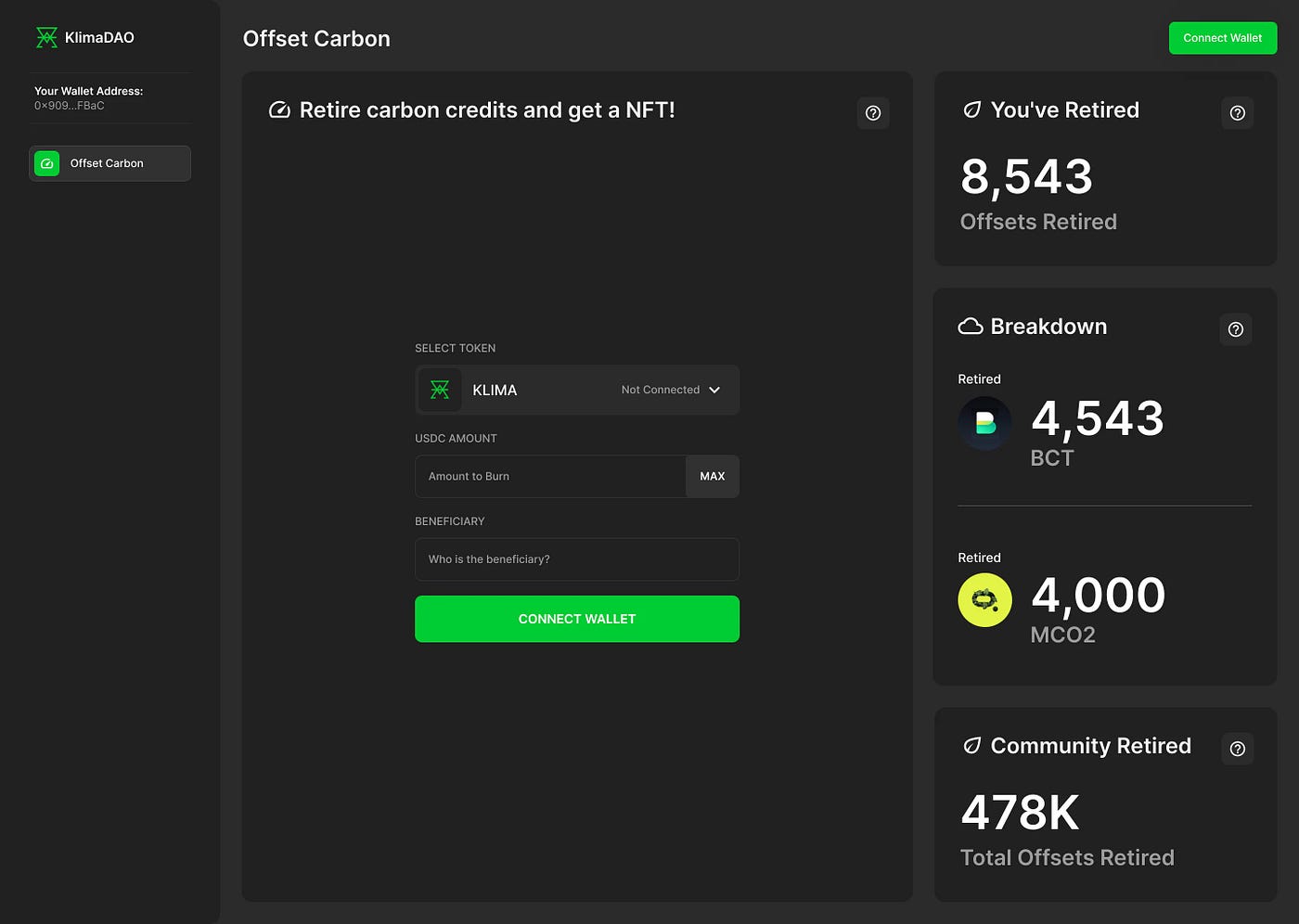Screen dimensions: 1299x924
Task: Click the Your Wallet Address label
Action: coord(88,91)
